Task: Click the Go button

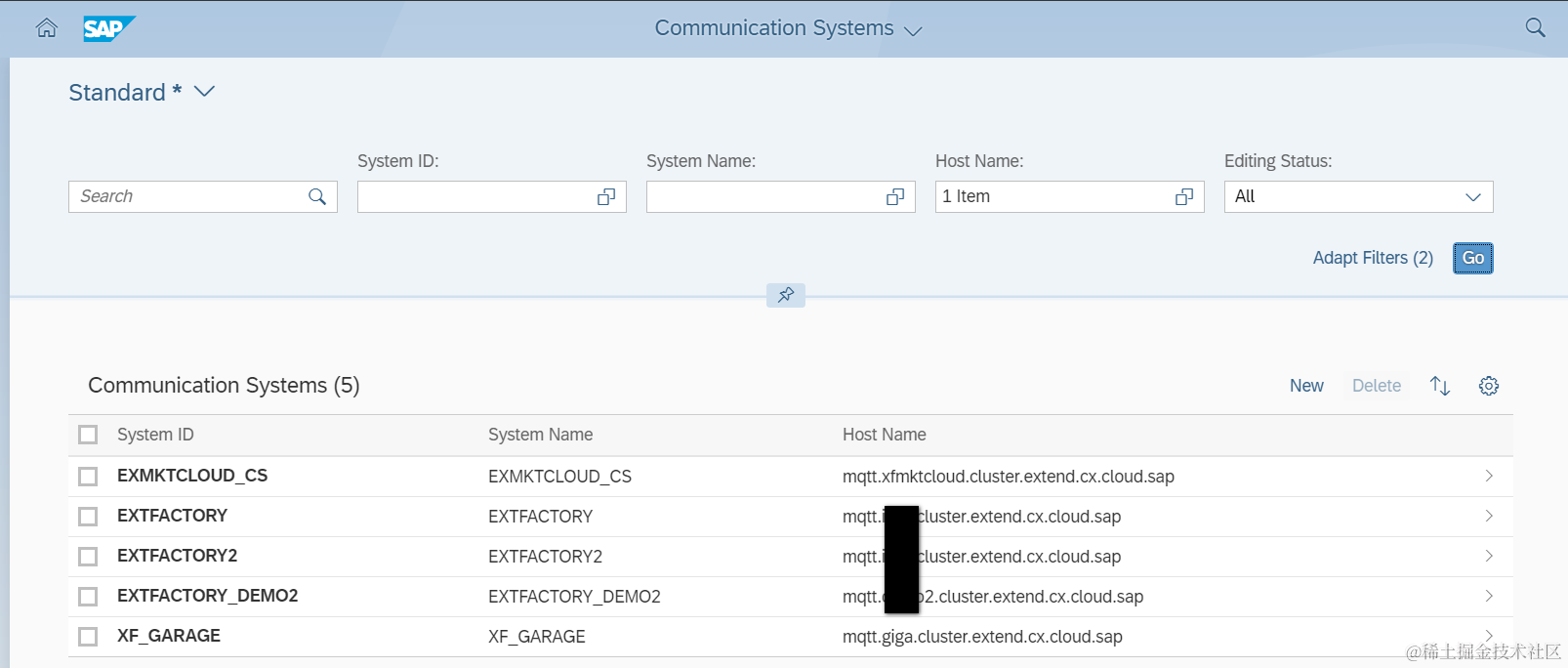Action: point(1473,258)
